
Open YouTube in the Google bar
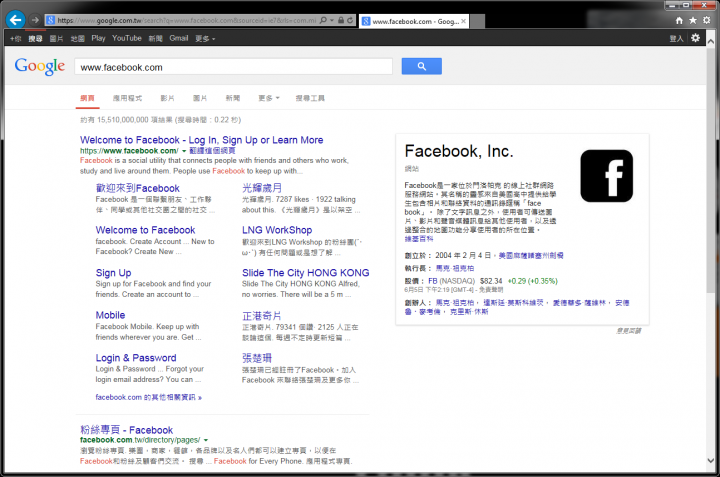point(127,38)
